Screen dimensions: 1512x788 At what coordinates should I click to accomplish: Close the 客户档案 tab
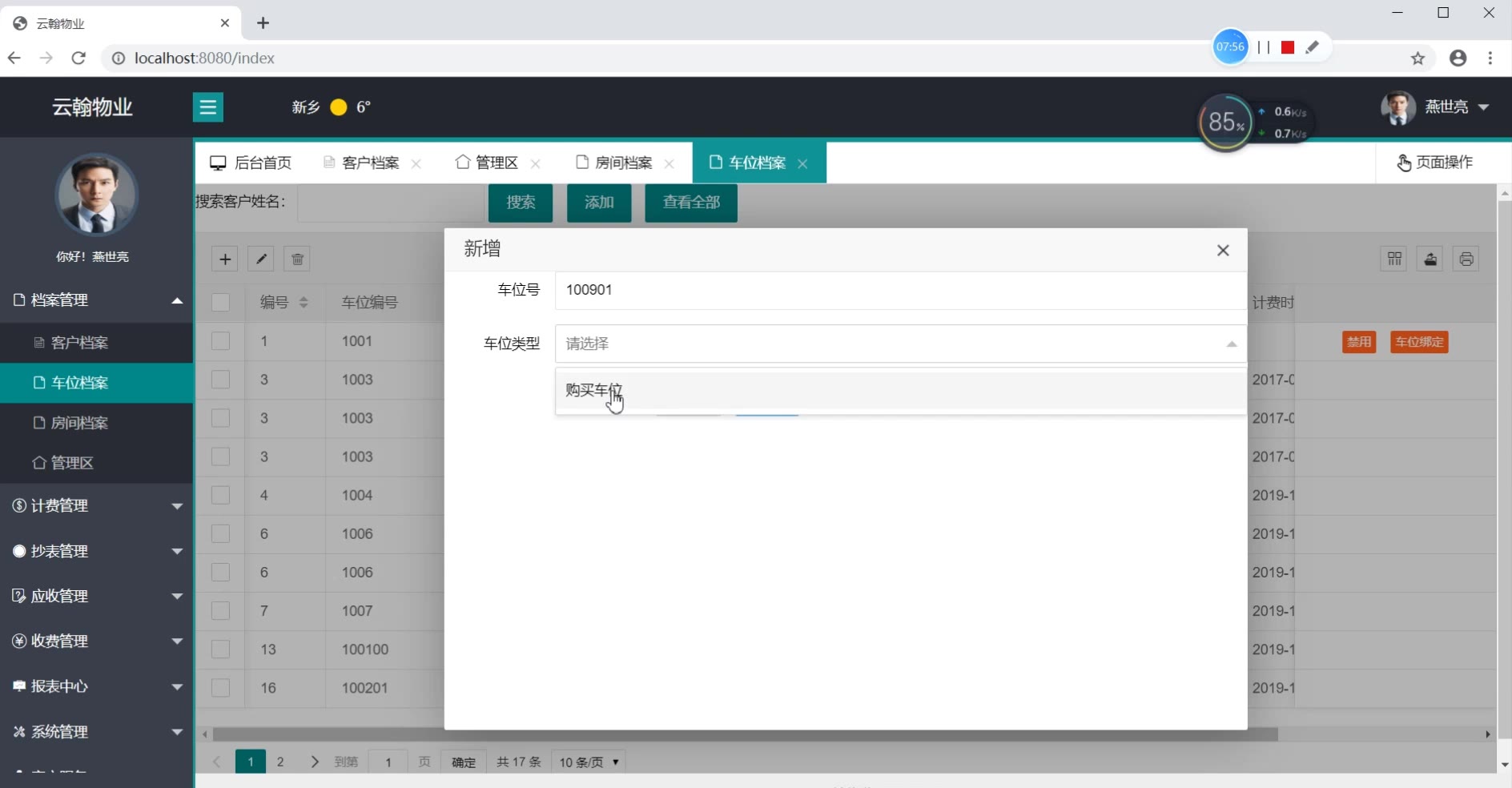(x=416, y=163)
